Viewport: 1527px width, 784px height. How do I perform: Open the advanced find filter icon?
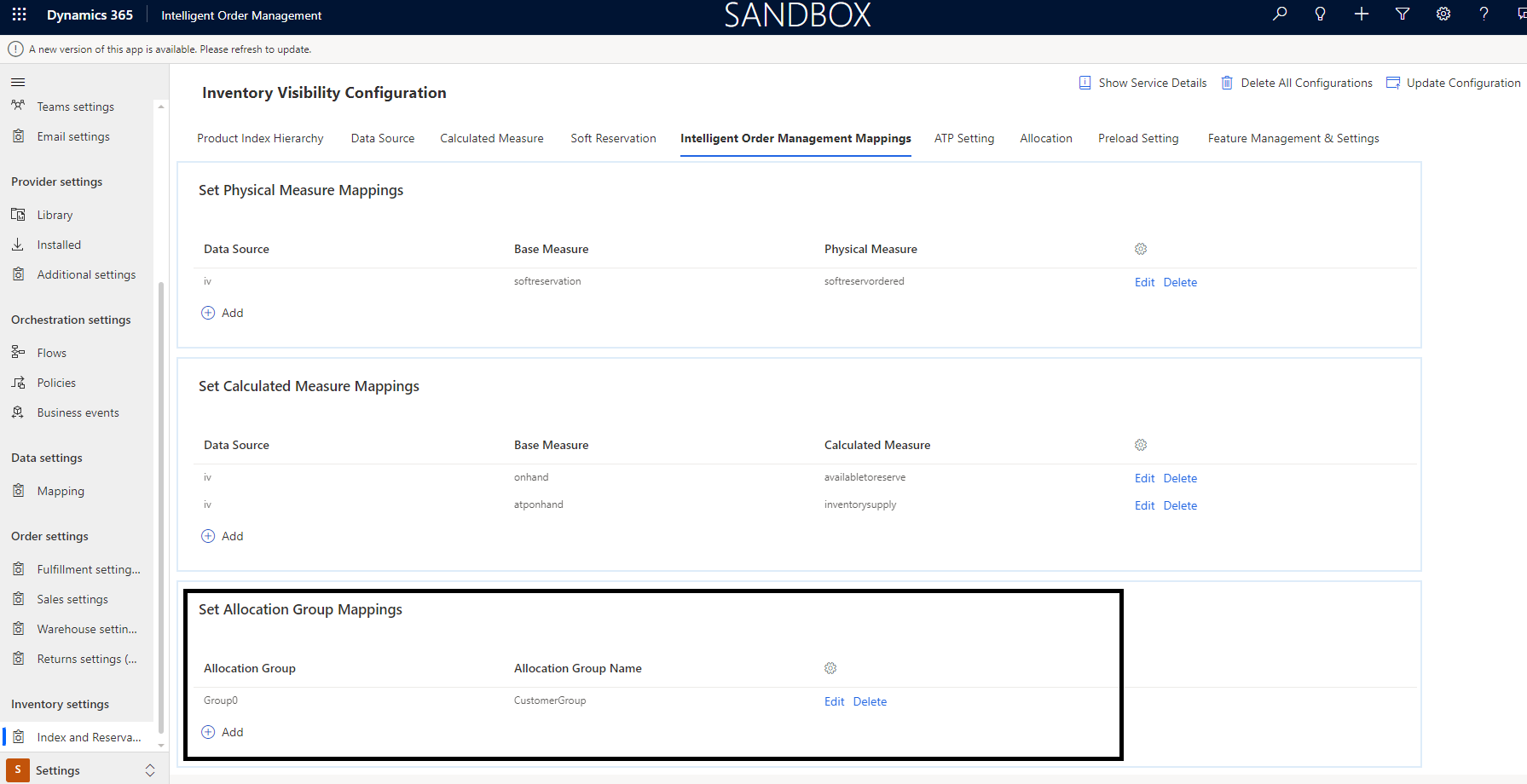(x=1403, y=14)
